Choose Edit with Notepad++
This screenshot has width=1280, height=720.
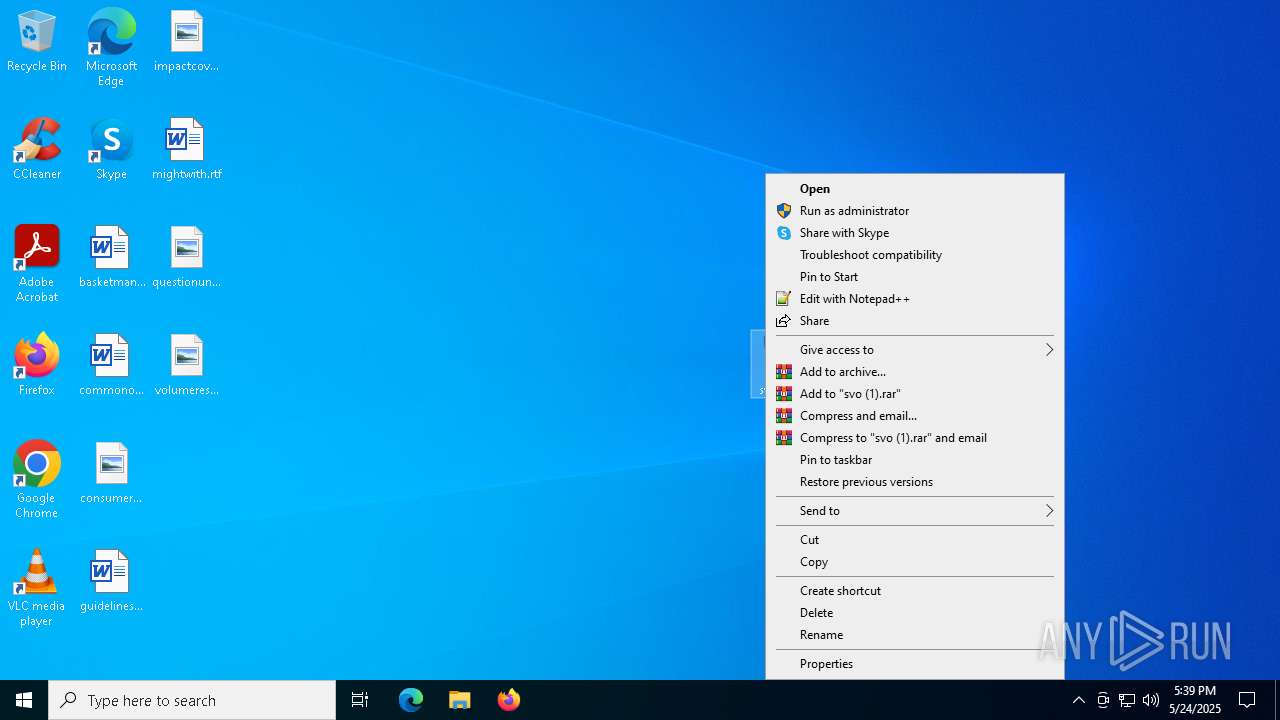click(915, 299)
